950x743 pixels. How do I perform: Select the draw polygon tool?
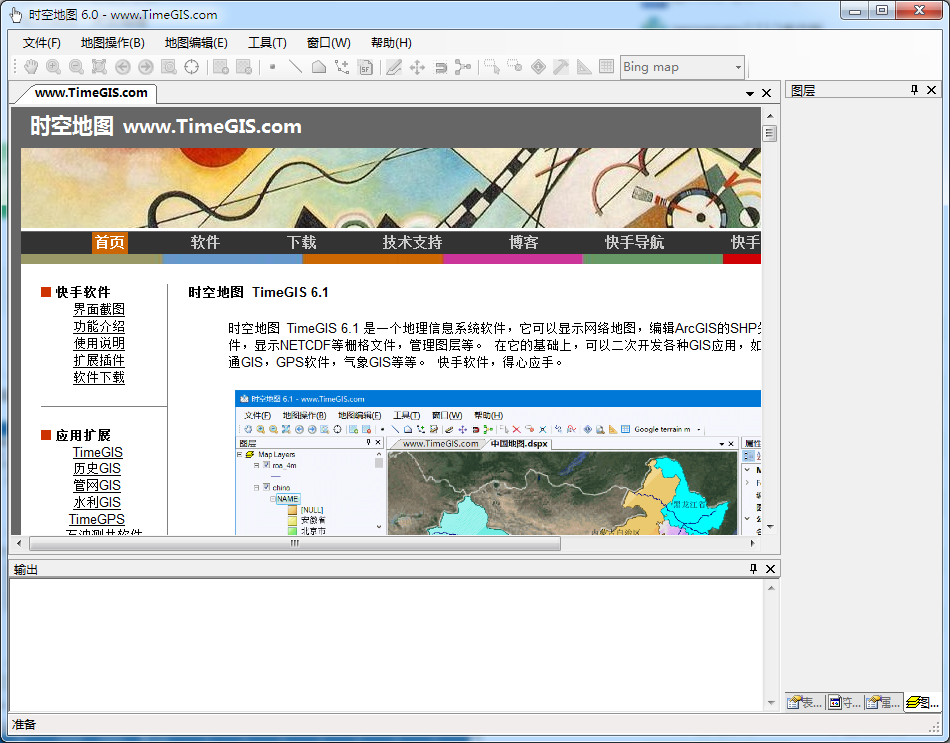point(319,67)
